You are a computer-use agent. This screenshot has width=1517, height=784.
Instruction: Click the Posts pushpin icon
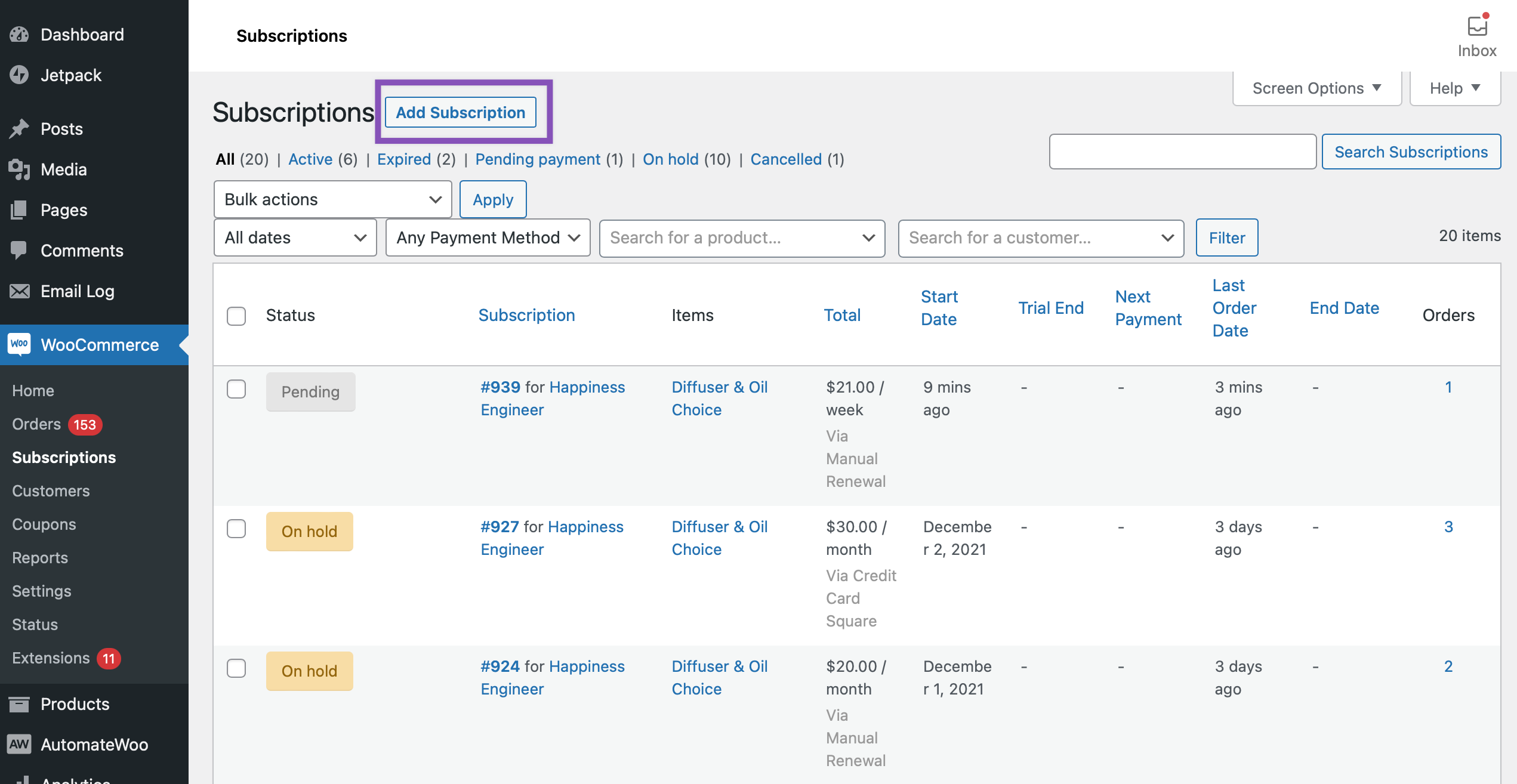click(19, 129)
